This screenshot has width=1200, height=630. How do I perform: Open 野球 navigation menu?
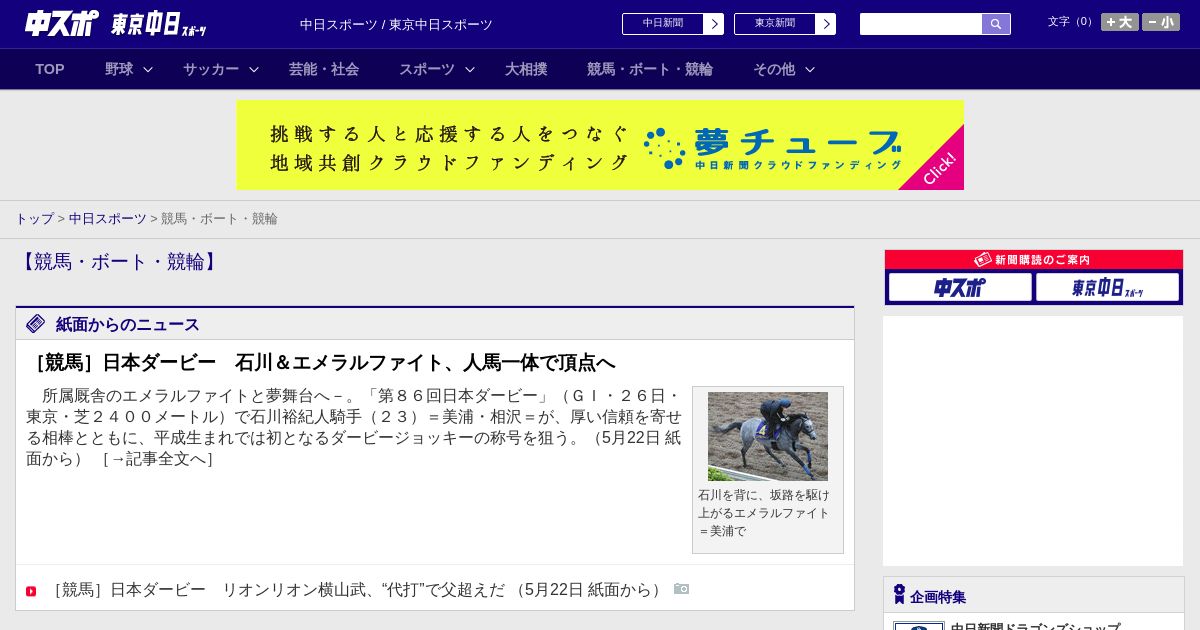click(x=119, y=69)
